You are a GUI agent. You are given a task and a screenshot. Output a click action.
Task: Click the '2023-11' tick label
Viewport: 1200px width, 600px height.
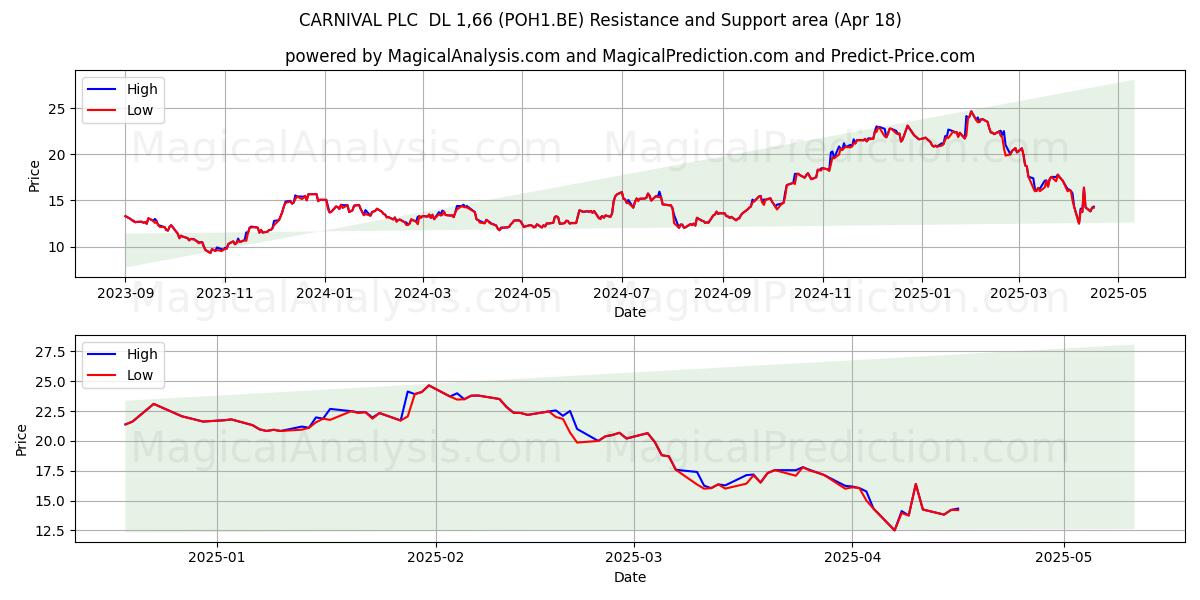click(224, 294)
